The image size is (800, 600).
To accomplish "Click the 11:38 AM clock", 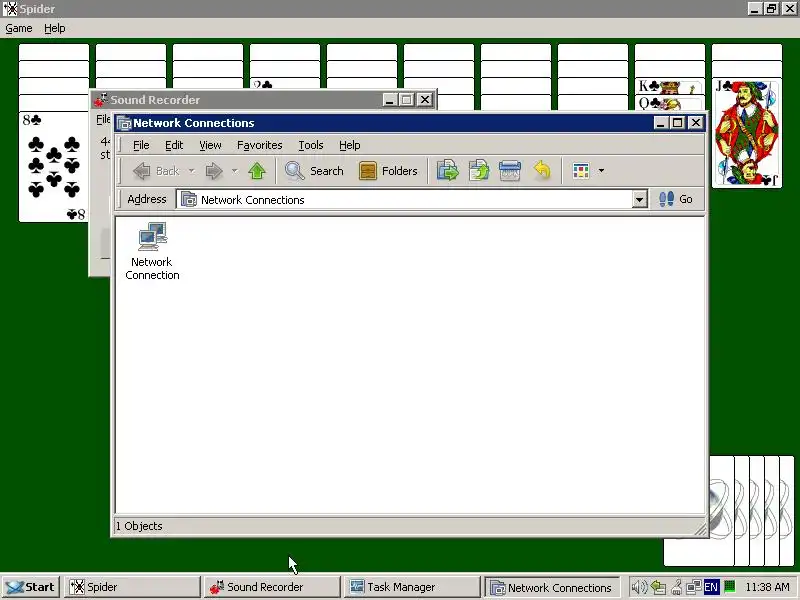I will tap(767, 587).
